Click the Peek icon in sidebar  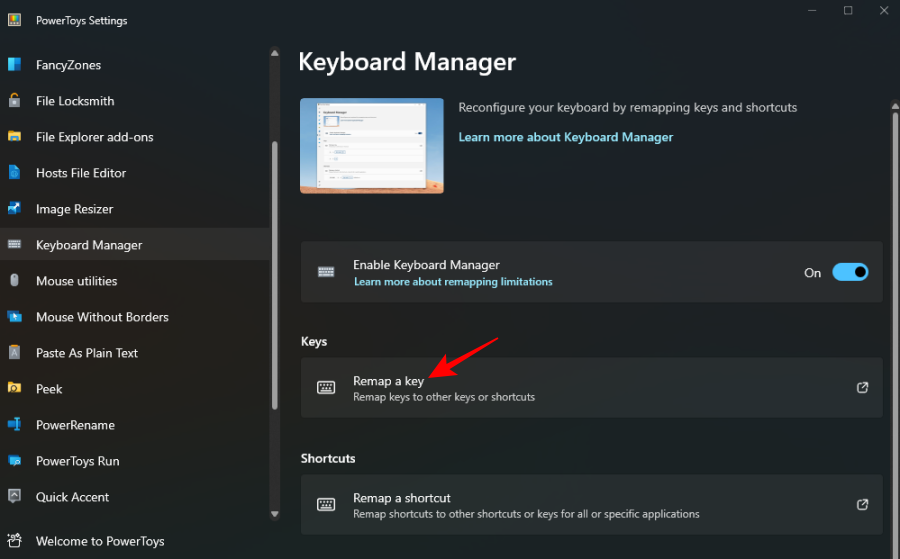15,389
